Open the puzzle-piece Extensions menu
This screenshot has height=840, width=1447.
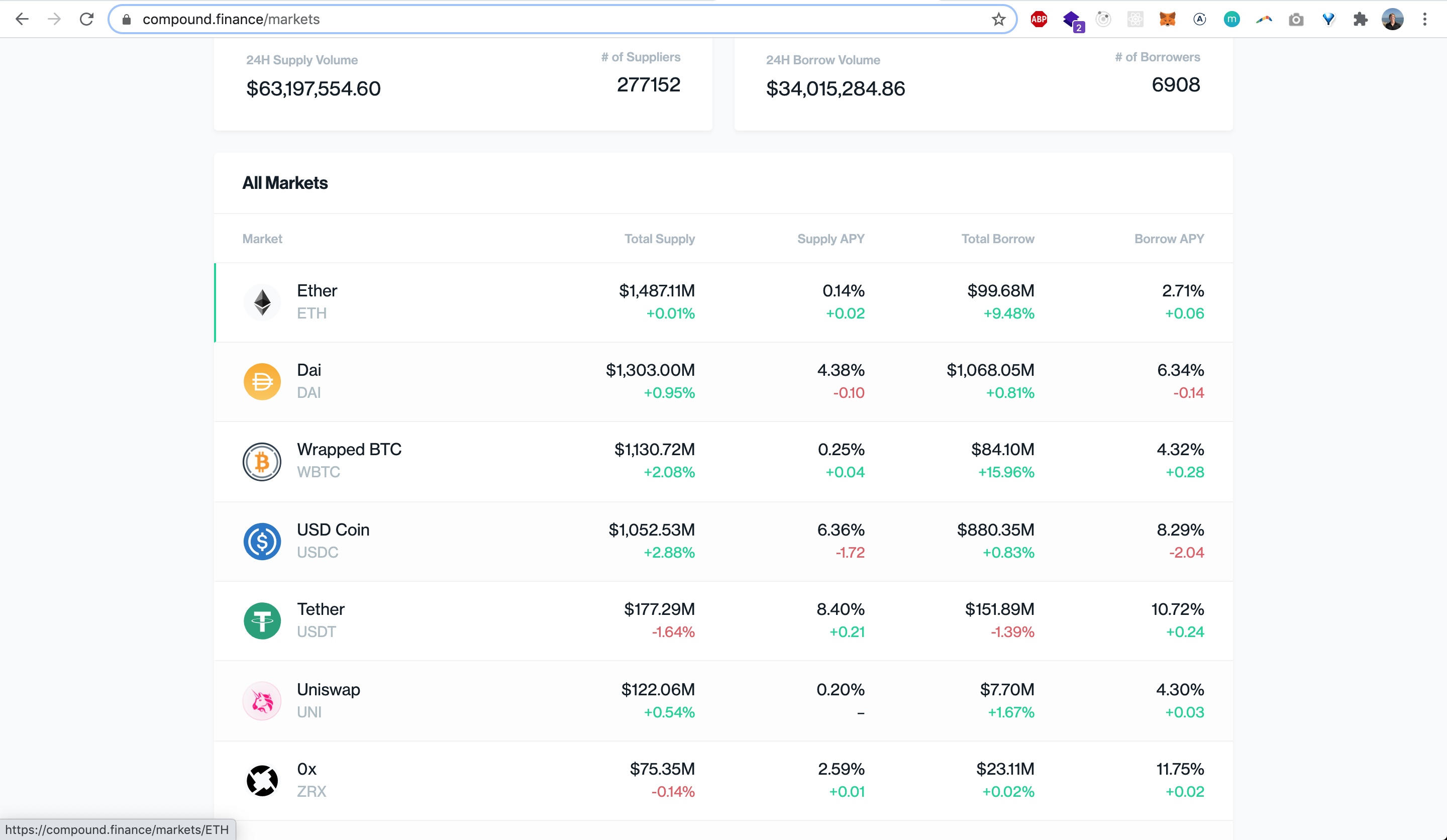point(1360,20)
